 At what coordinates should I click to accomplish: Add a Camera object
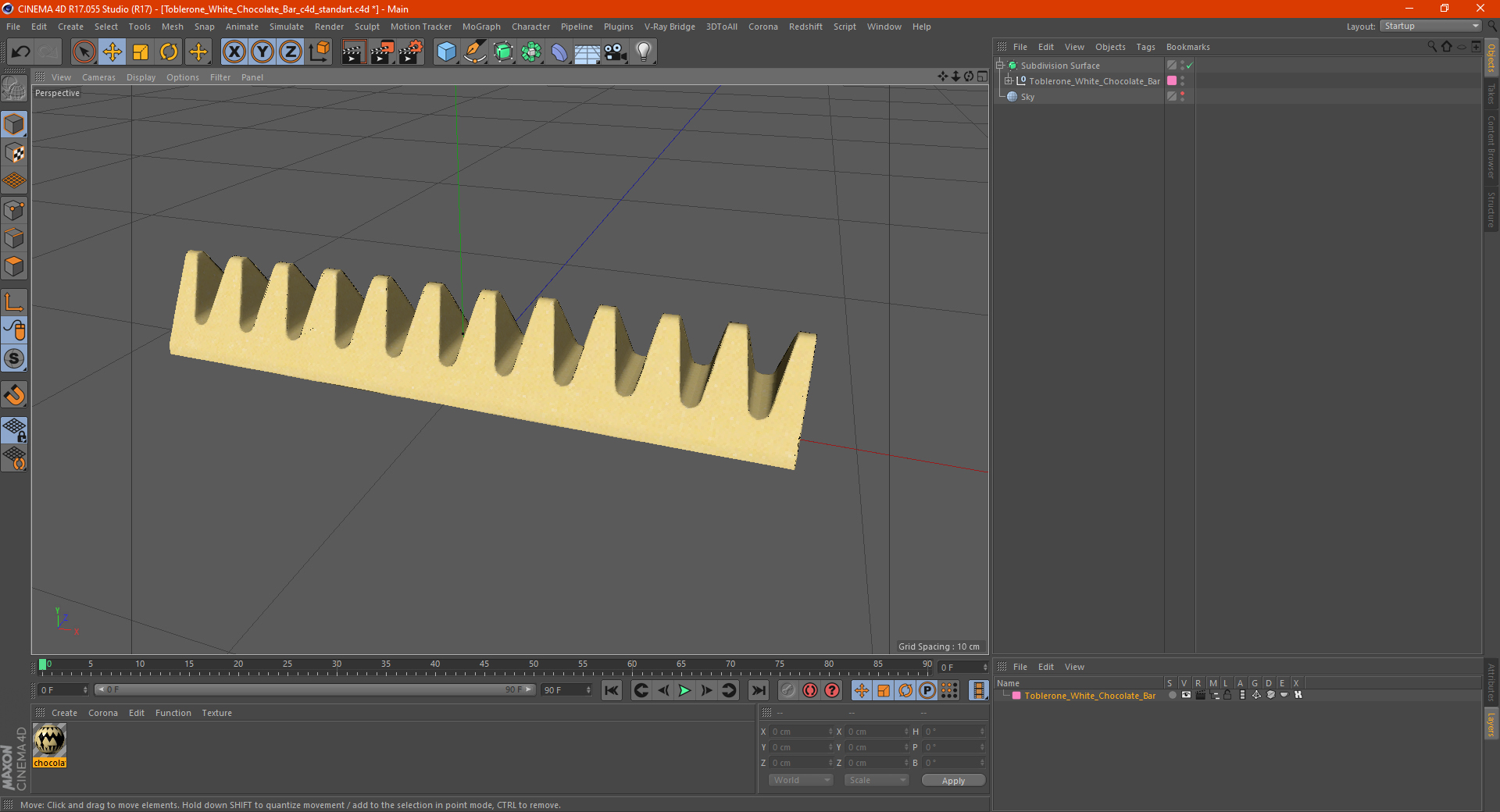(x=616, y=52)
